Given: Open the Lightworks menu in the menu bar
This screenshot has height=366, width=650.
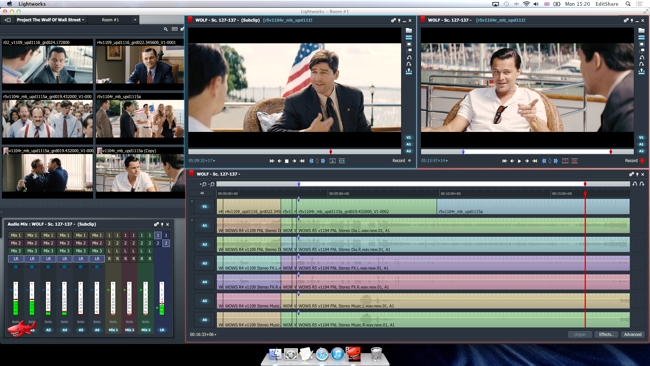Looking at the screenshot, I should (32, 4).
